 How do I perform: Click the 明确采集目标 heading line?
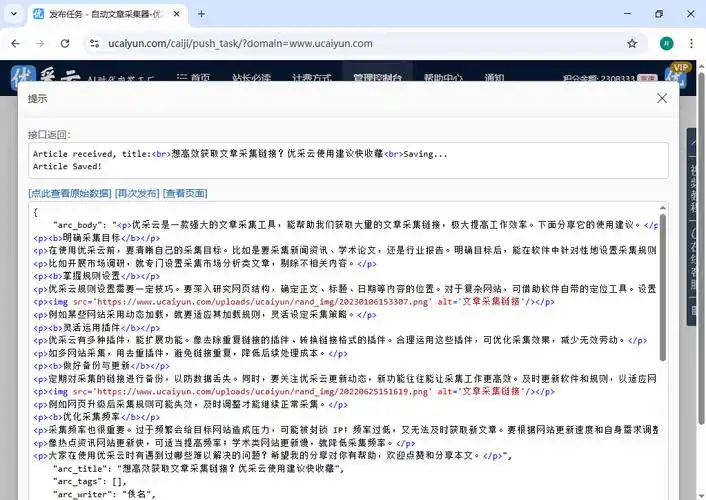(x=97, y=238)
